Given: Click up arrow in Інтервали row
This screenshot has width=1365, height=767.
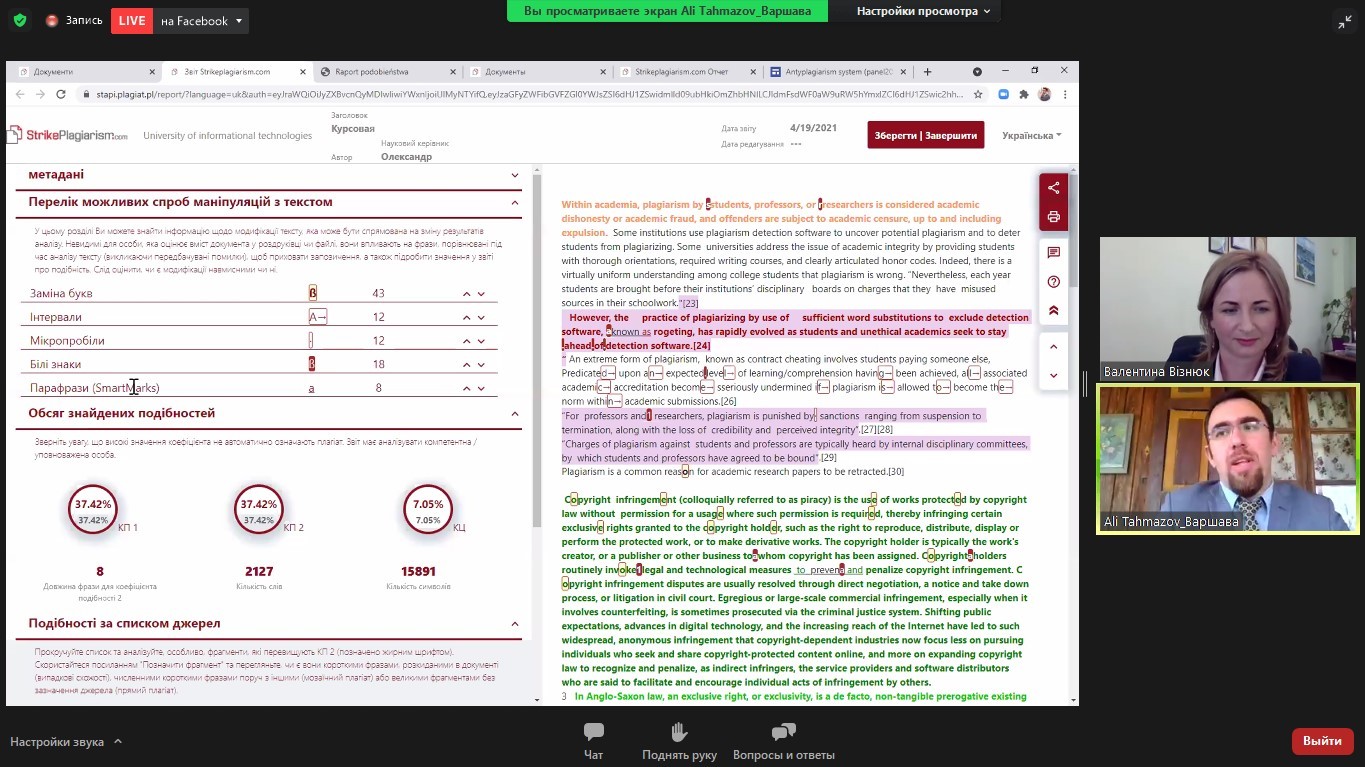Looking at the screenshot, I should (466, 317).
